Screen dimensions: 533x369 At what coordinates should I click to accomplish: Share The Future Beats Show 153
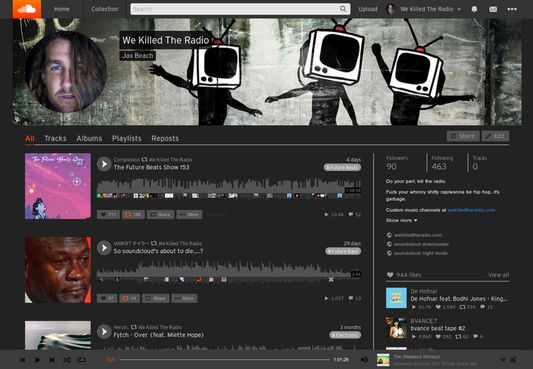pos(160,214)
